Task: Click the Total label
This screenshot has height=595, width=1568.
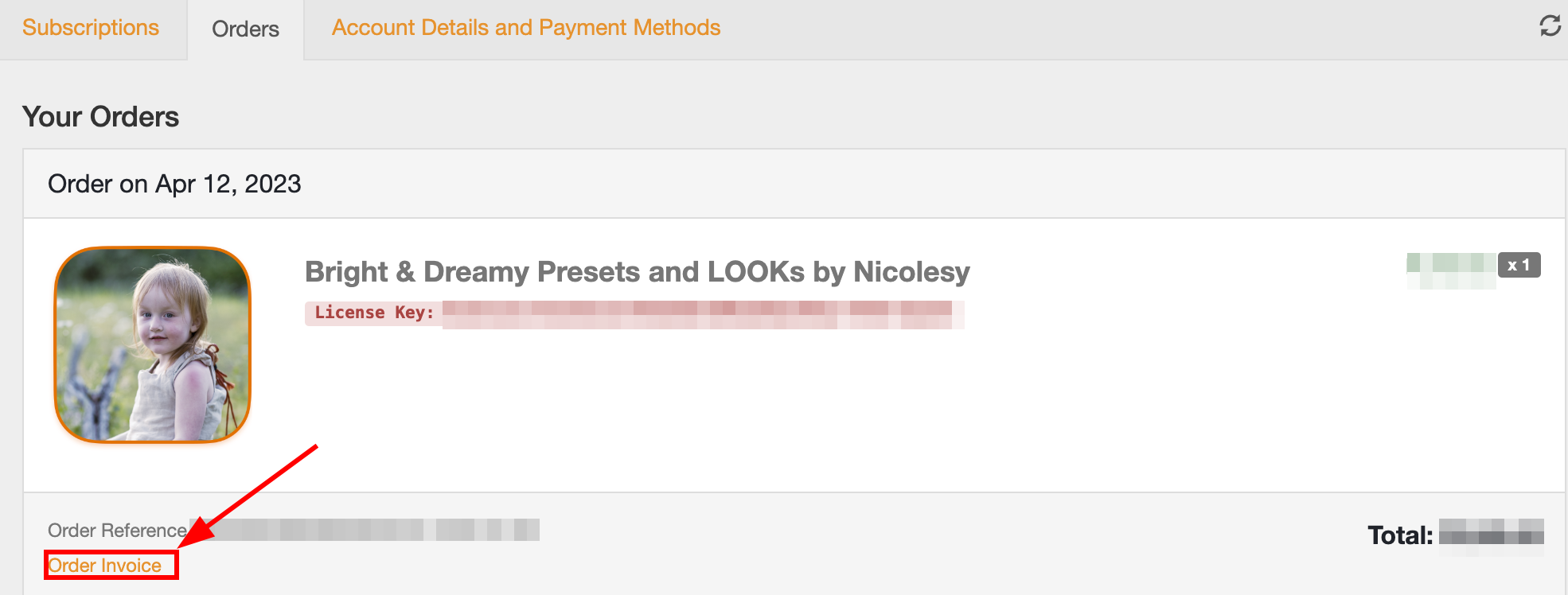Action: 1400,535
